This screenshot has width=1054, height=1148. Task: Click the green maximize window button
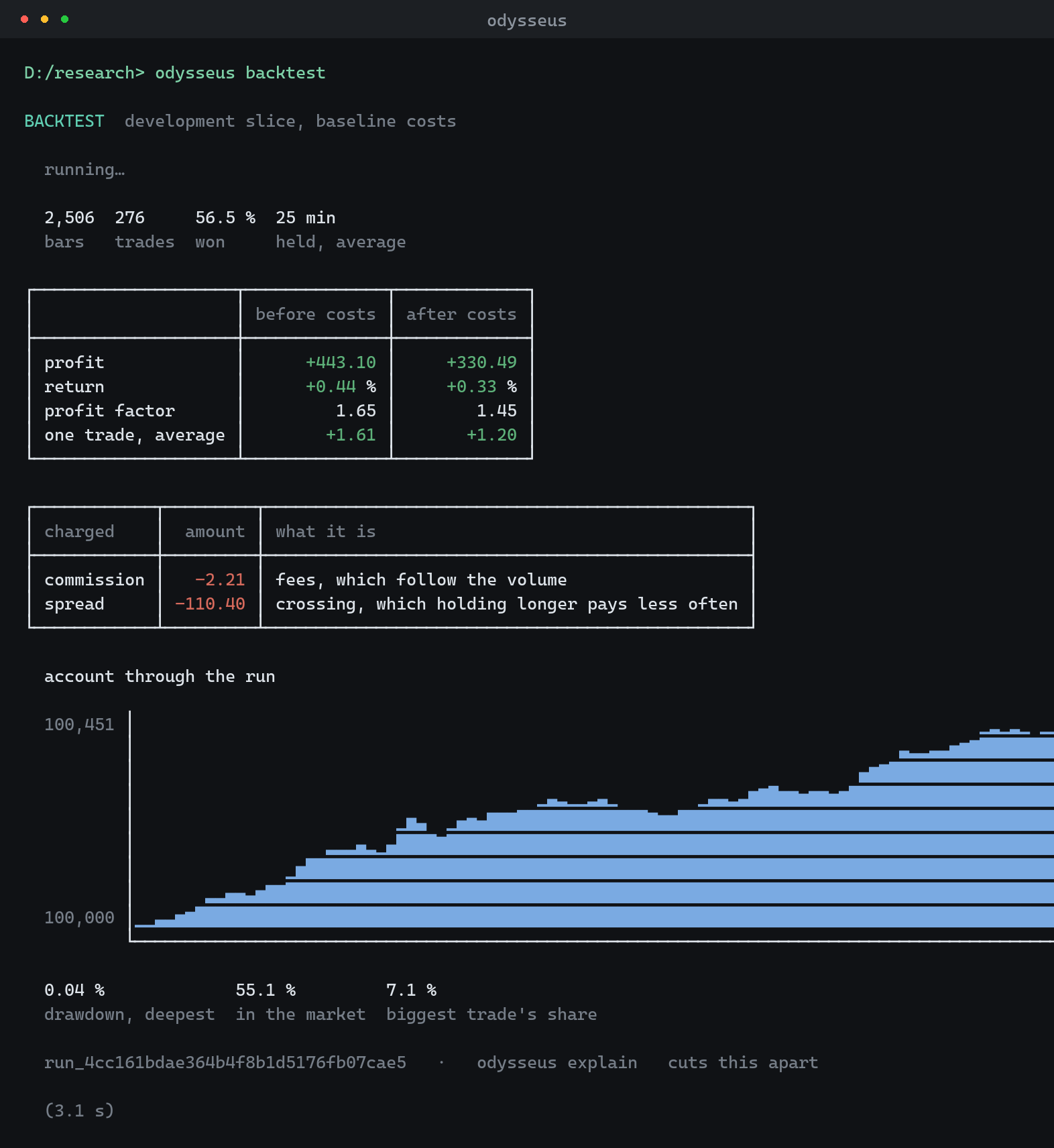coord(65,19)
